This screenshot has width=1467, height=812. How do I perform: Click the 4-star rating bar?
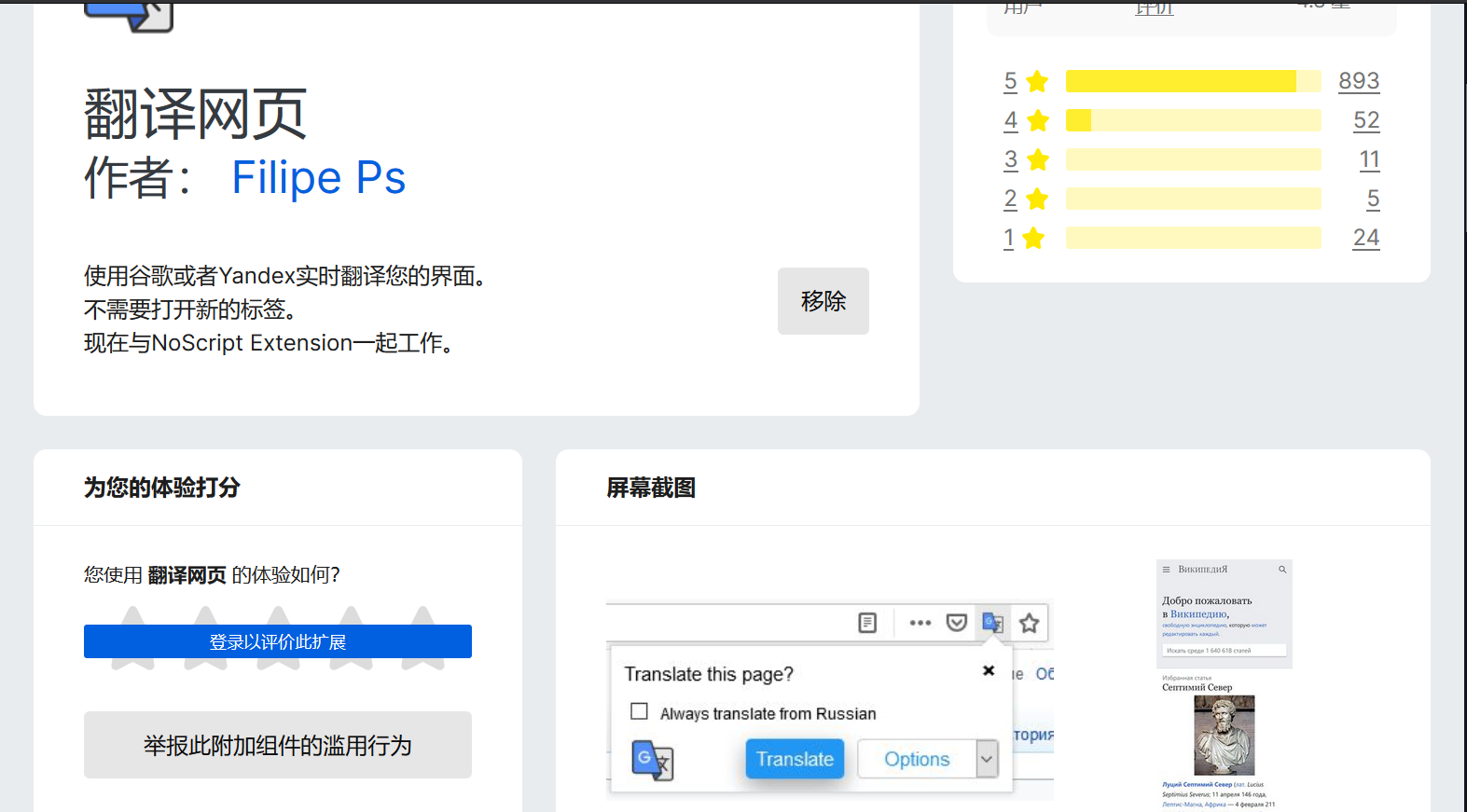pyautogui.click(x=1193, y=120)
